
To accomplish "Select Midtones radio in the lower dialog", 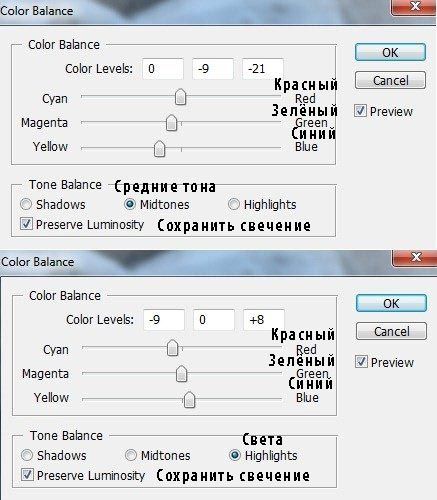I will click(x=131, y=455).
